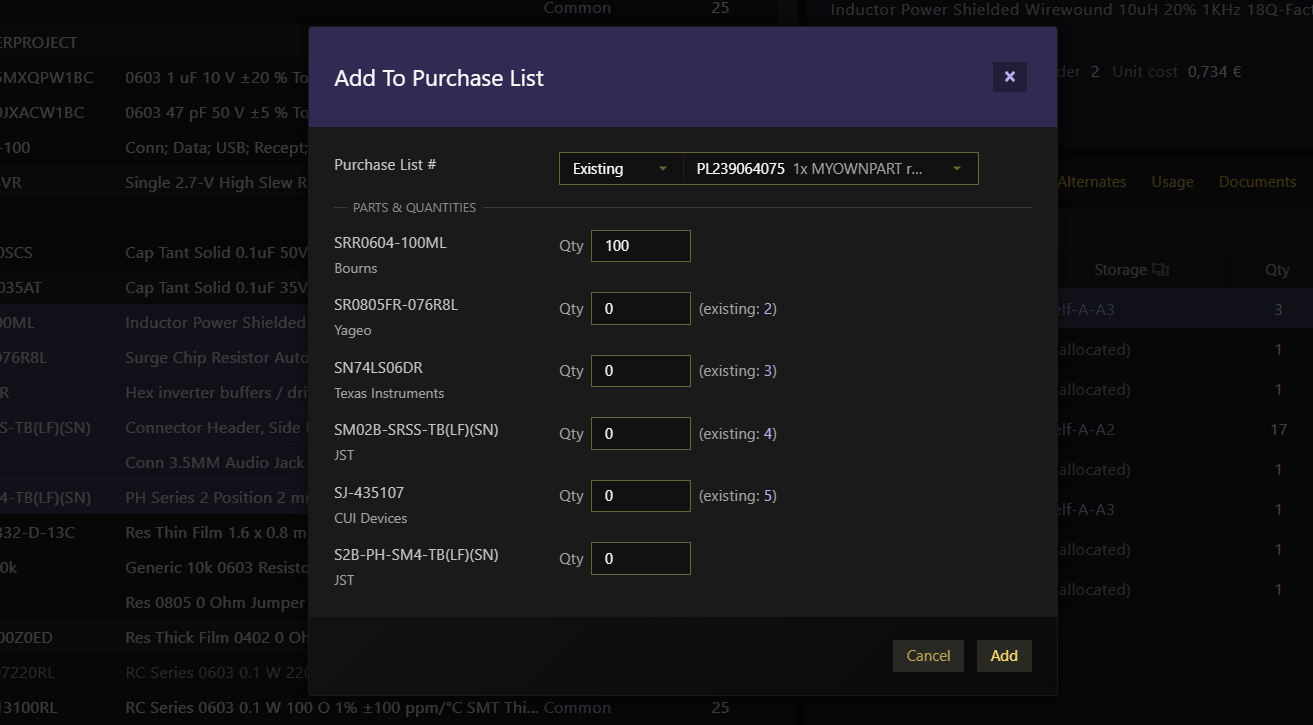Click the Qty field for SRR0604-100ML
The height and width of the screenshot is (725, 1313).
pos(641,246)
